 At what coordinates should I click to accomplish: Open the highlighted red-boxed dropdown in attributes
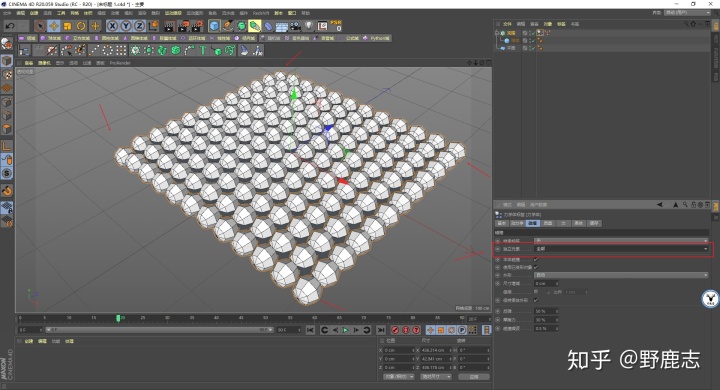[x=621, y=249]
